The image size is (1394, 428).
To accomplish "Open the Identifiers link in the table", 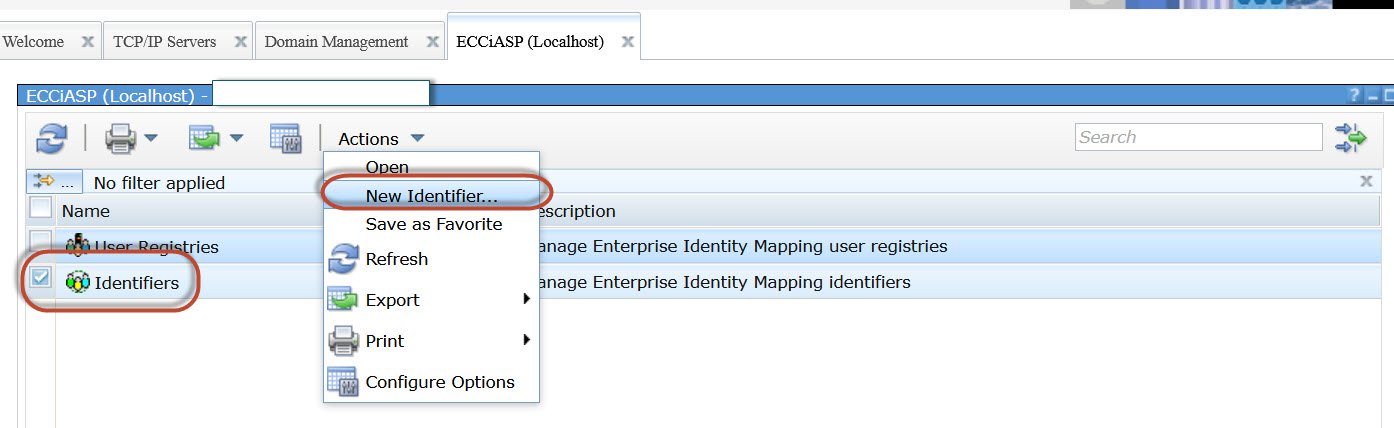I will [136, 283].
